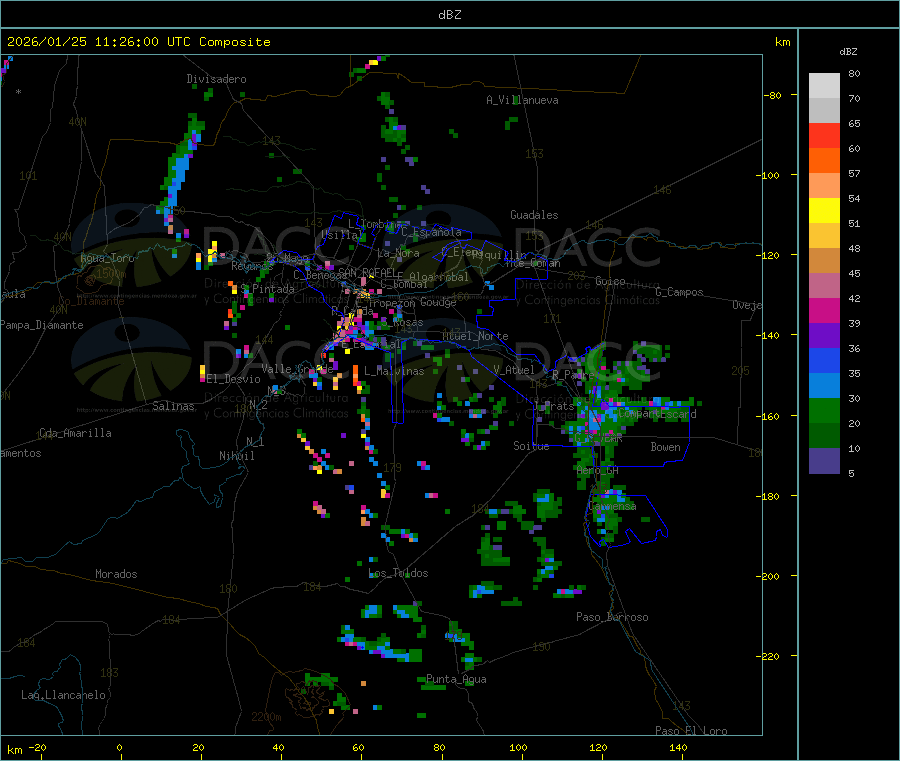Click the 'Nihuil' location label
This screenshot has height=761, width=900.
tap(237, 456)
